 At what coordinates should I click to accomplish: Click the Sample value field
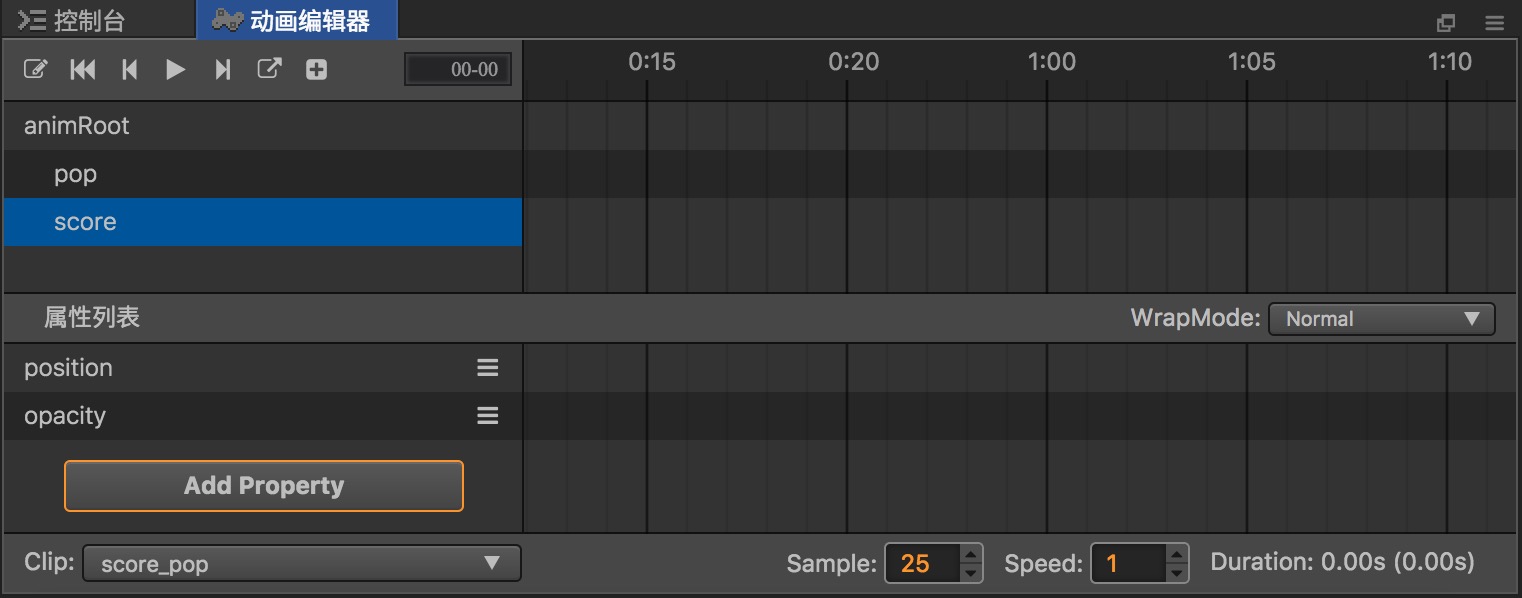click(x=920, y=563)
